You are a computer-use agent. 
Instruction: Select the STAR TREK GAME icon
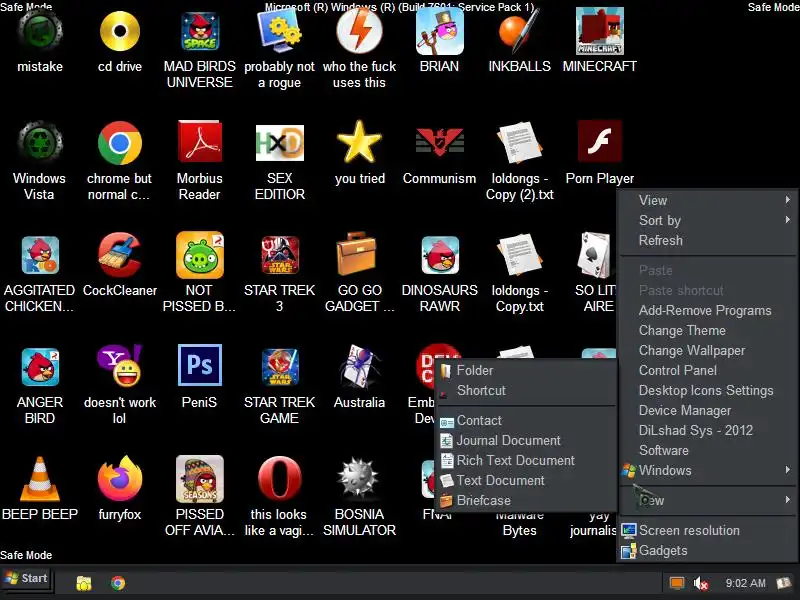point(280,367)
